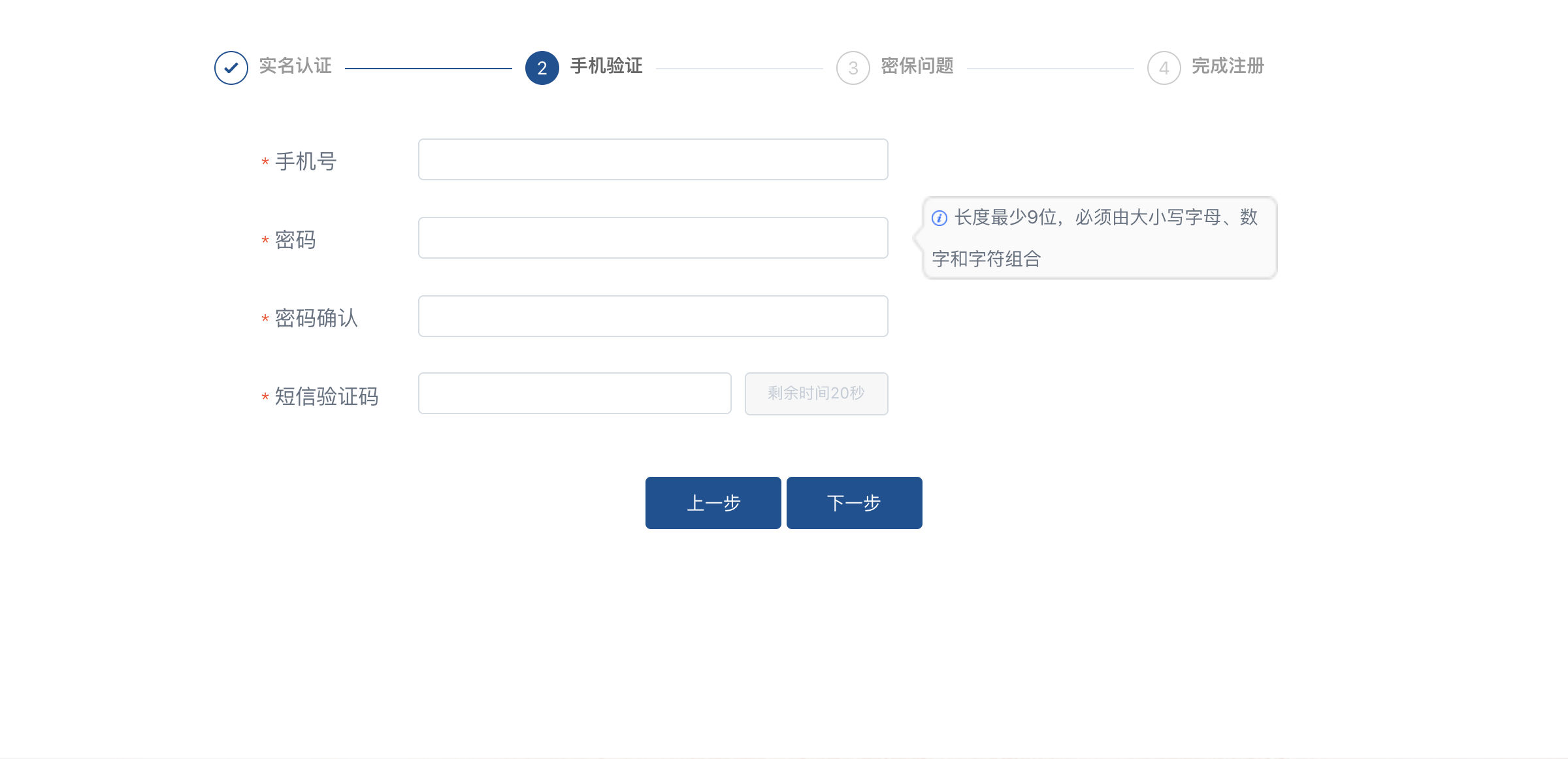Focus the 密码确认 input field
1568x759 pixels.
coord(653,316)
